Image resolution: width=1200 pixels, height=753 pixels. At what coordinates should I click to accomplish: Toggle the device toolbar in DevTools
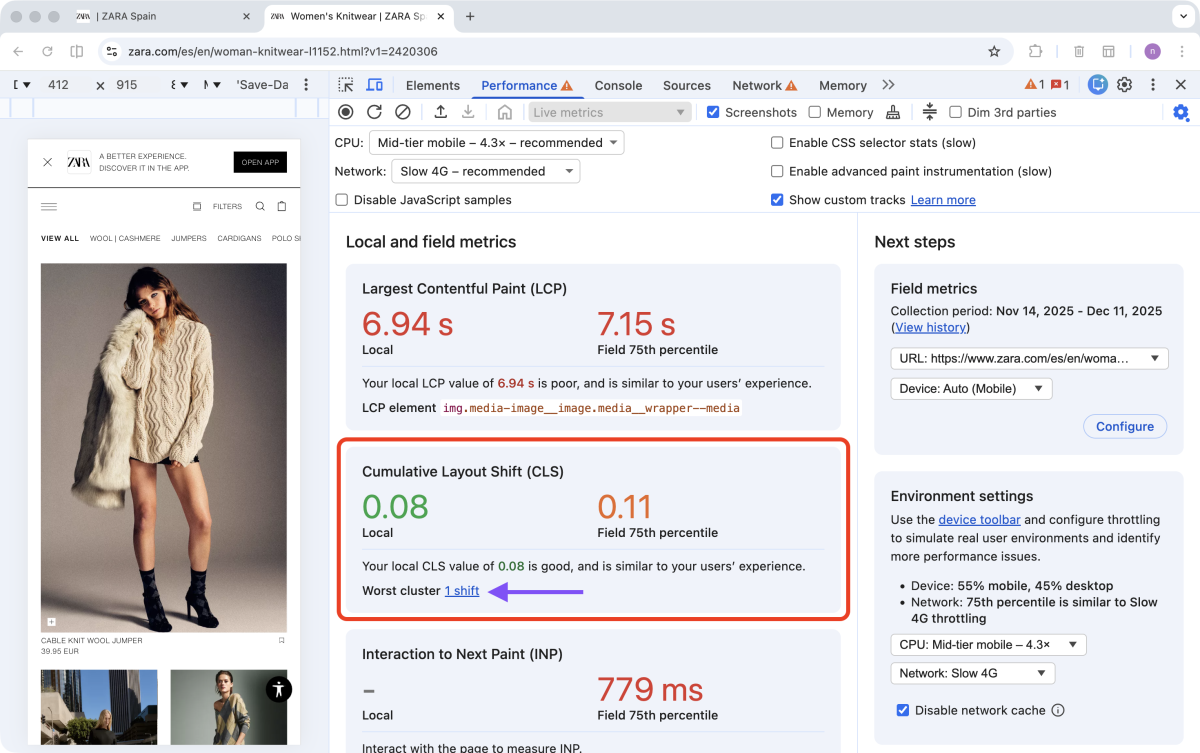pos(375,85)
